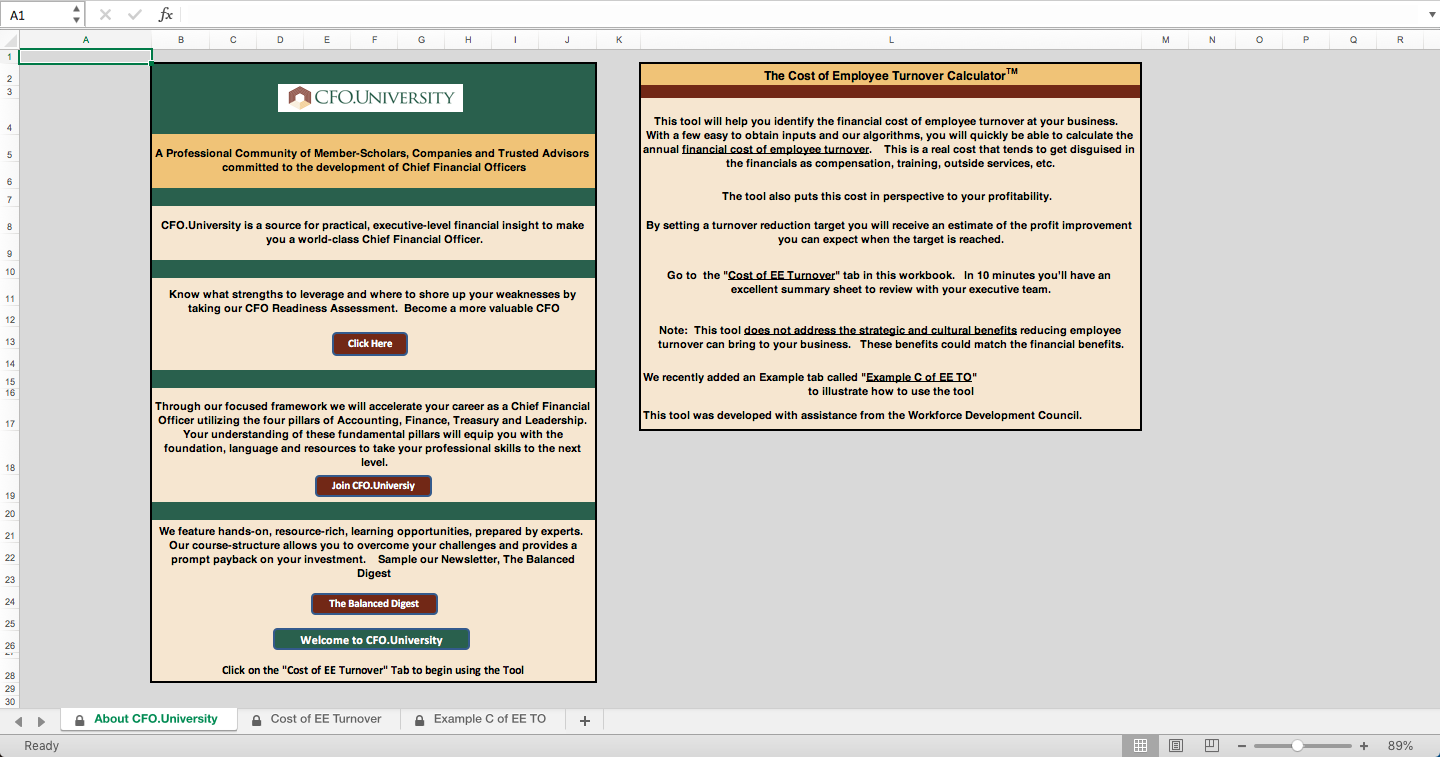Switch to the Cost of EE Turnover tab
This screenshot has width=1440, height=757.
pyautogui.click(x=318, y=719)
